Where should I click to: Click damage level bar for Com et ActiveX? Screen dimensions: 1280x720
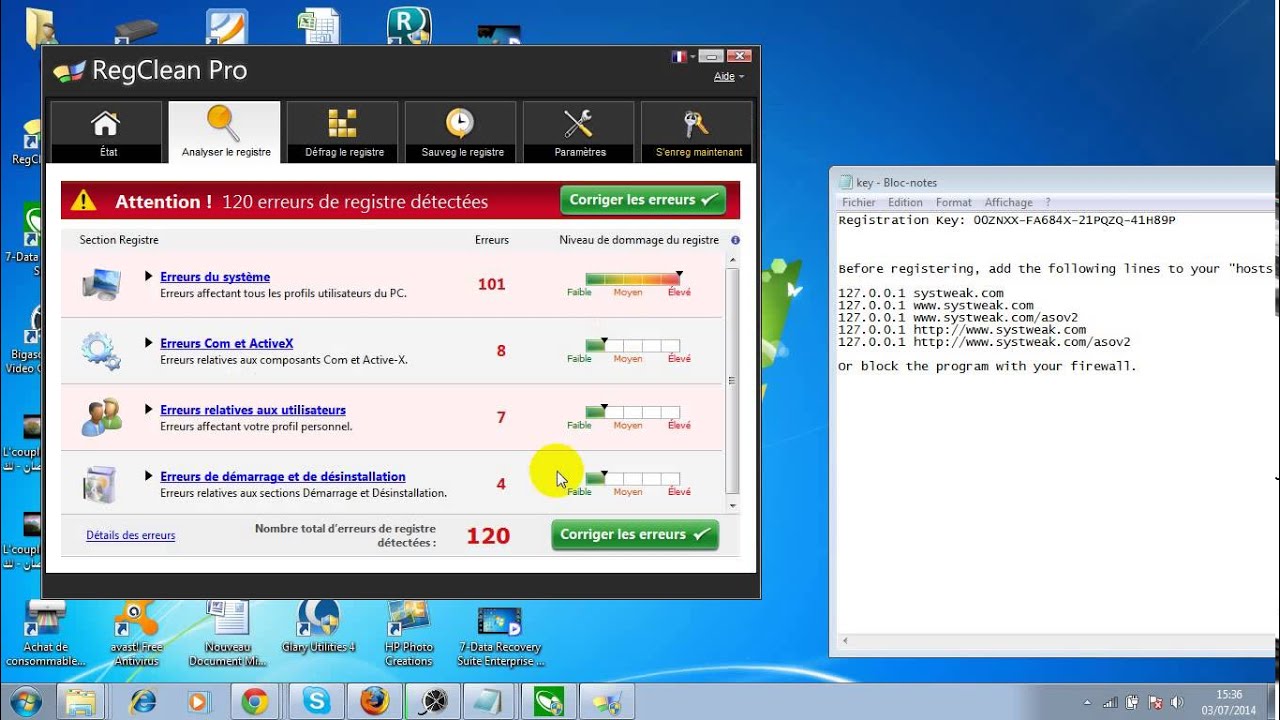633,345
